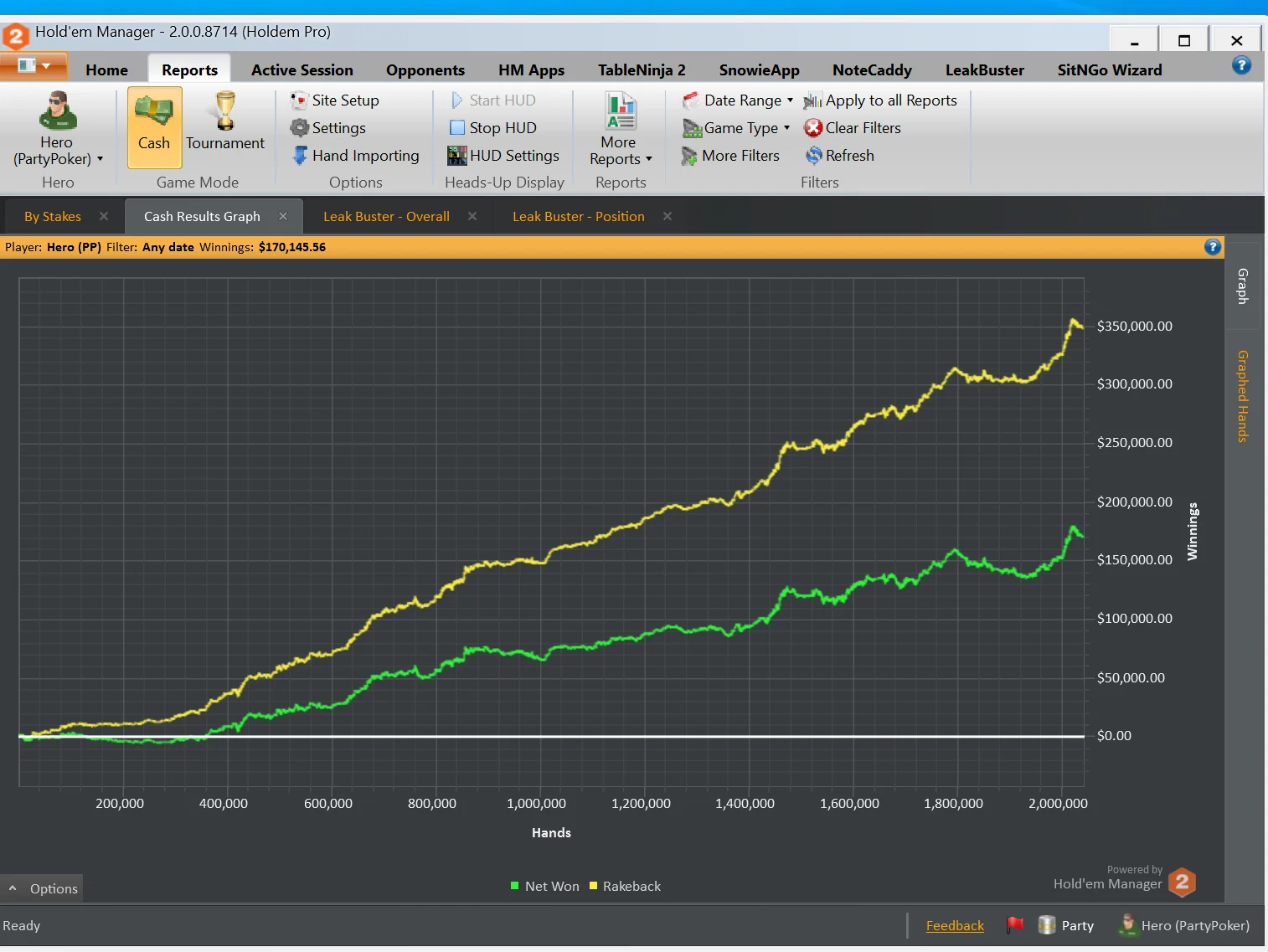Expand the Date Range dropdown
1268x952 pixels.
(741, 100)
